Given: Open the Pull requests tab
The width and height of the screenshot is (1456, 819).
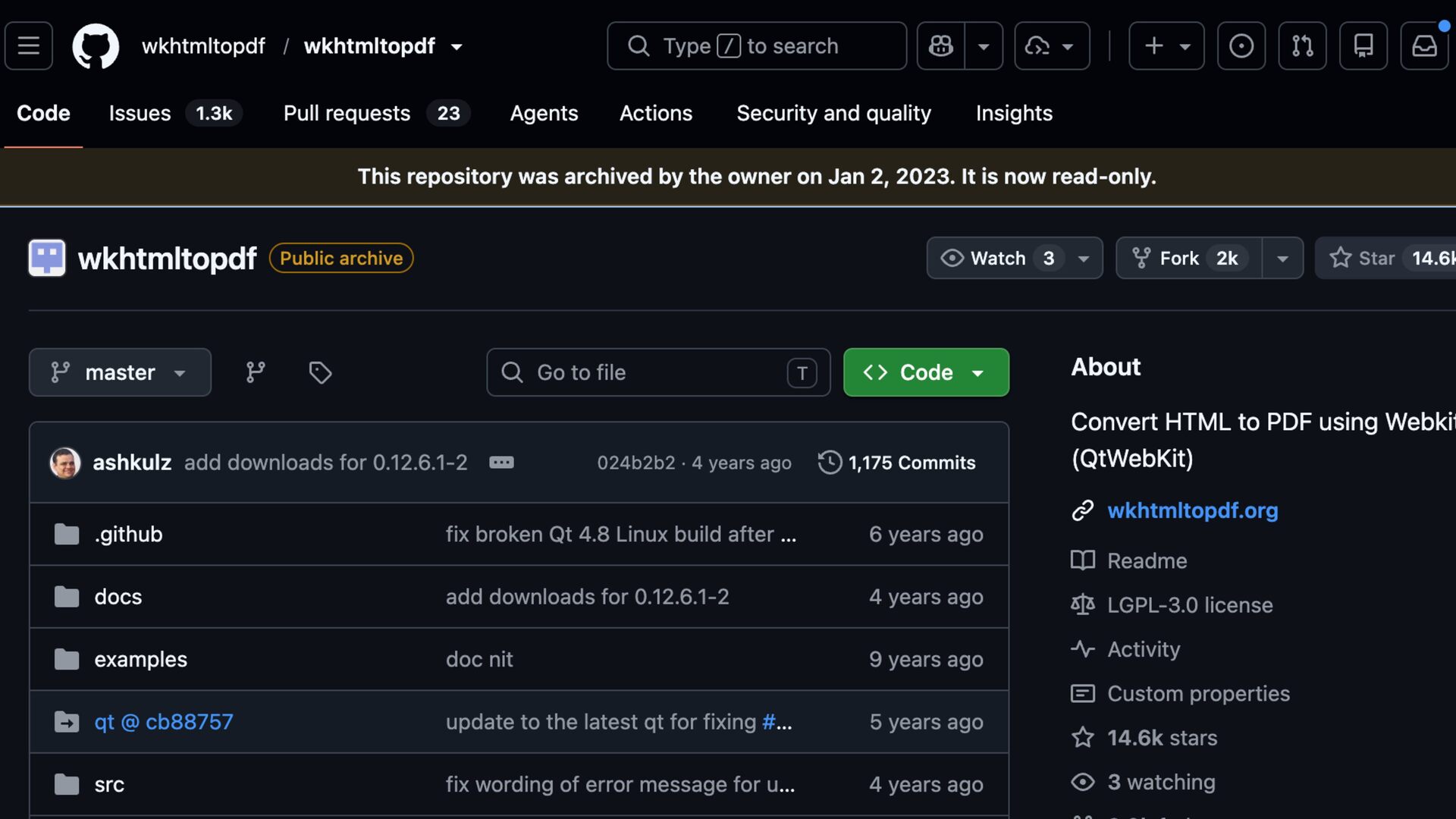Looking at the screenshot, I should tap(377, 113).
